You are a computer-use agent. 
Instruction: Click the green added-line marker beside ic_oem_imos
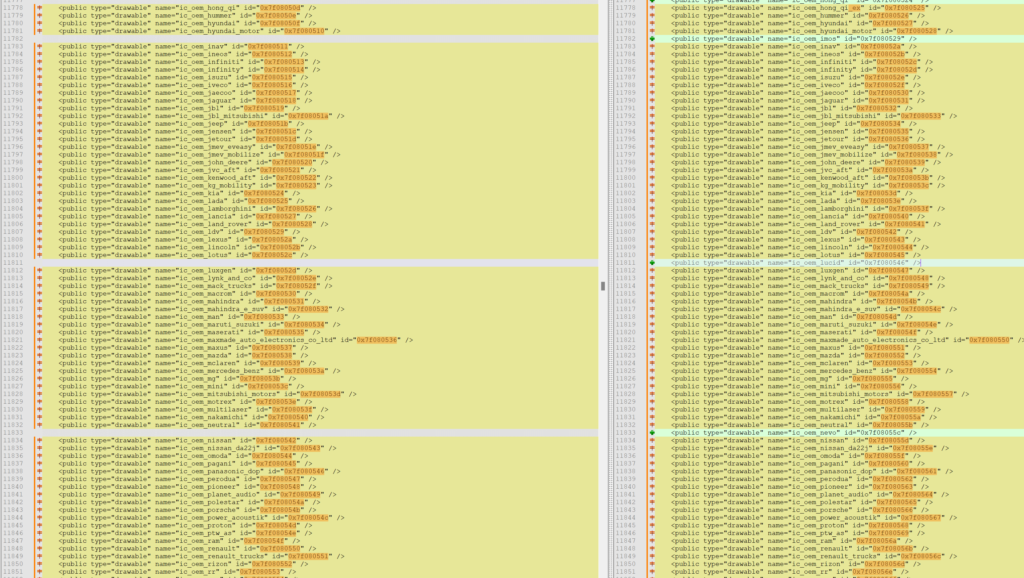pos(652,39)
